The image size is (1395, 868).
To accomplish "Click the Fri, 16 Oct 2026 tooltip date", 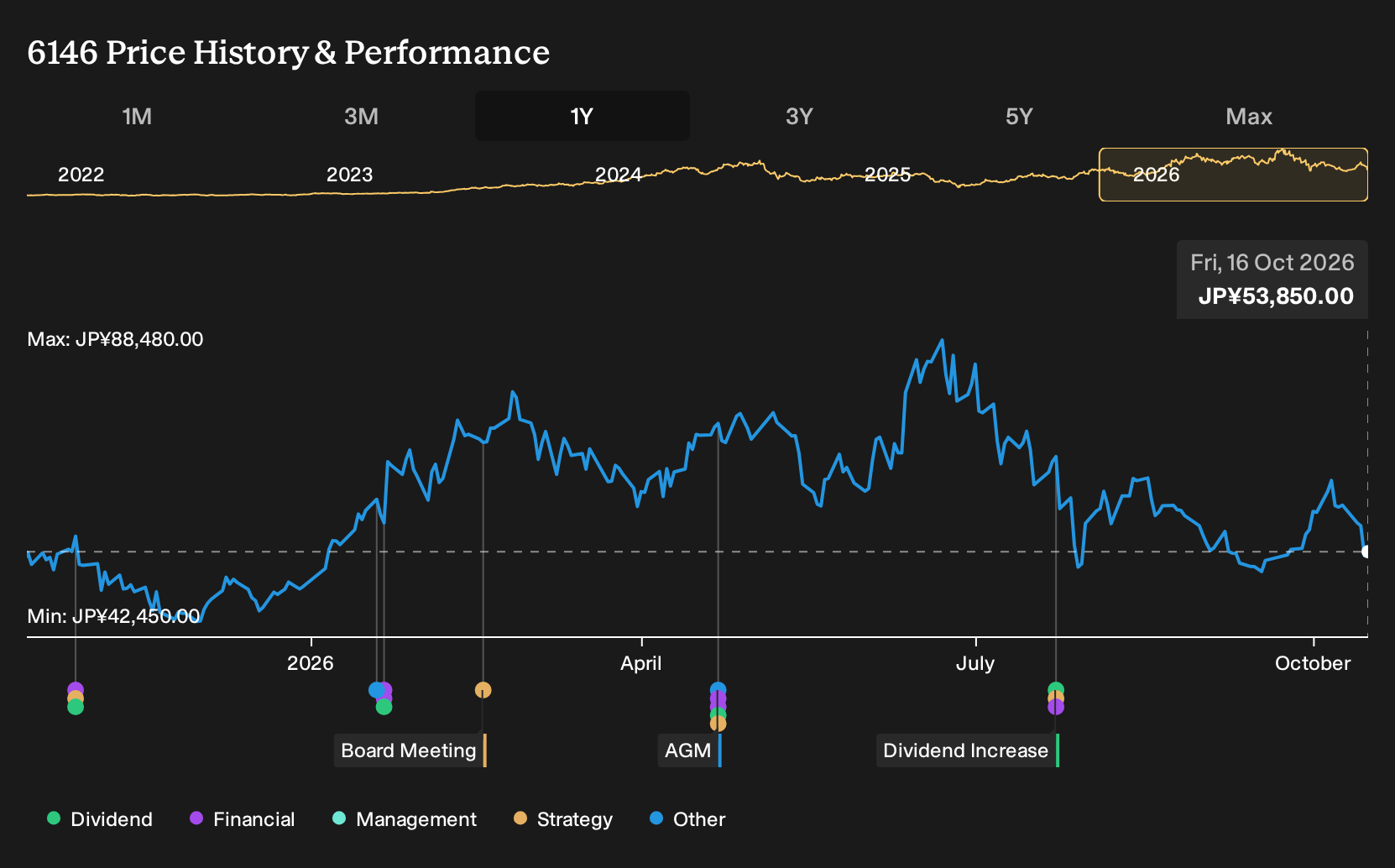I will [1272, 263].
